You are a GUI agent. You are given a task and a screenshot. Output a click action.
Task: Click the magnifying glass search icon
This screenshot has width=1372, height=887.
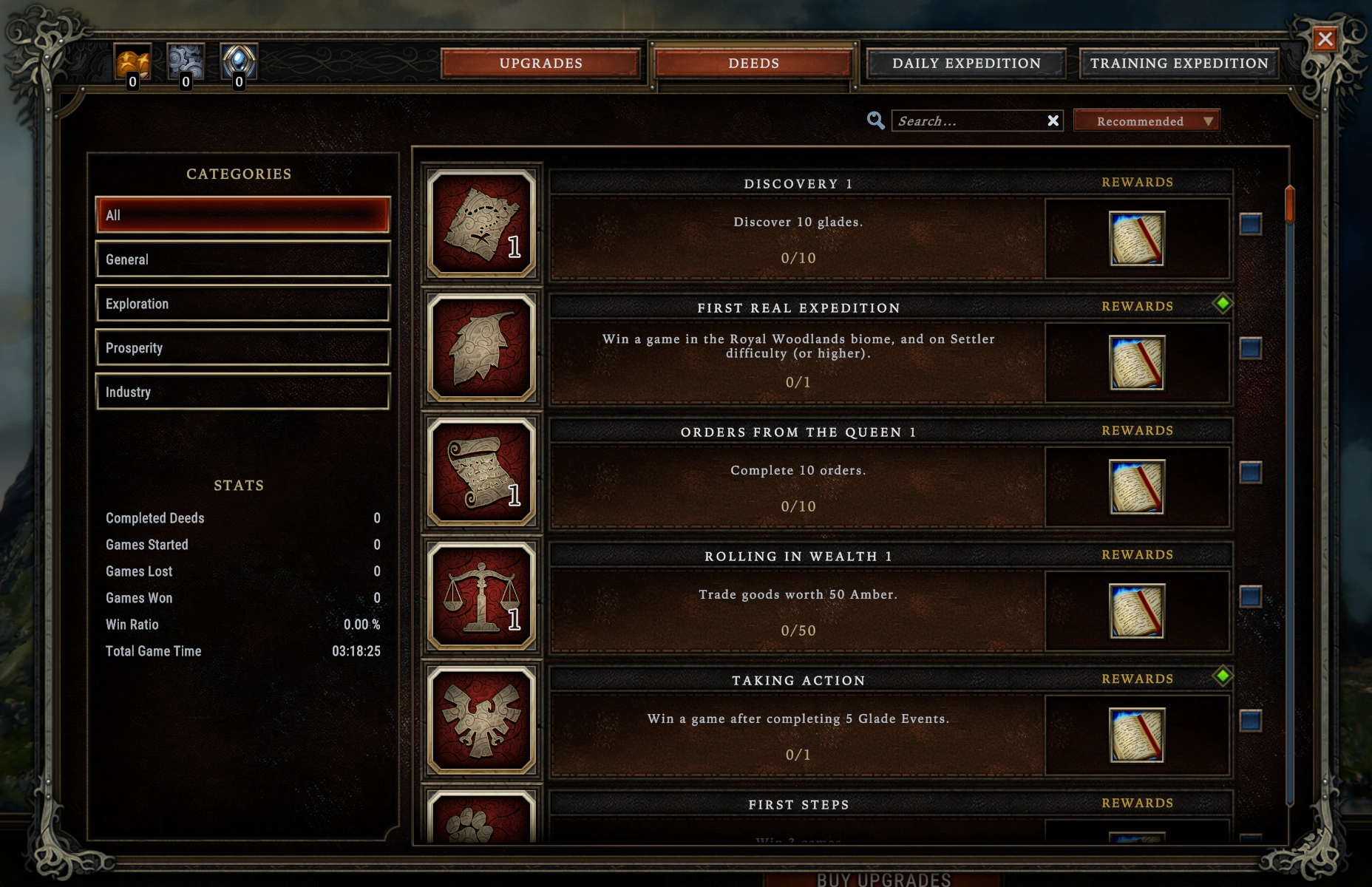tap(876, 120)
